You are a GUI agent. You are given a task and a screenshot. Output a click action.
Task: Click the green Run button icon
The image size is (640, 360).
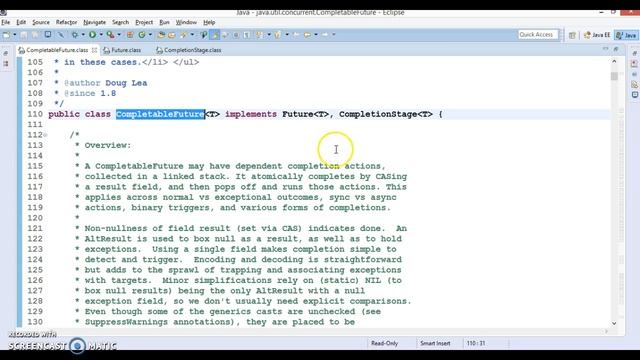[x=93, y=35]
